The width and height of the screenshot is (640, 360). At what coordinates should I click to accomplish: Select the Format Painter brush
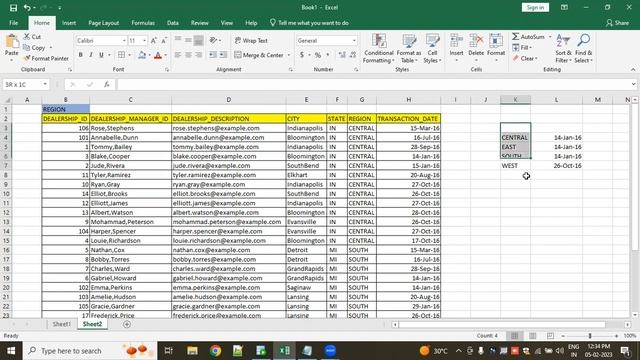[x=46, y=58]
